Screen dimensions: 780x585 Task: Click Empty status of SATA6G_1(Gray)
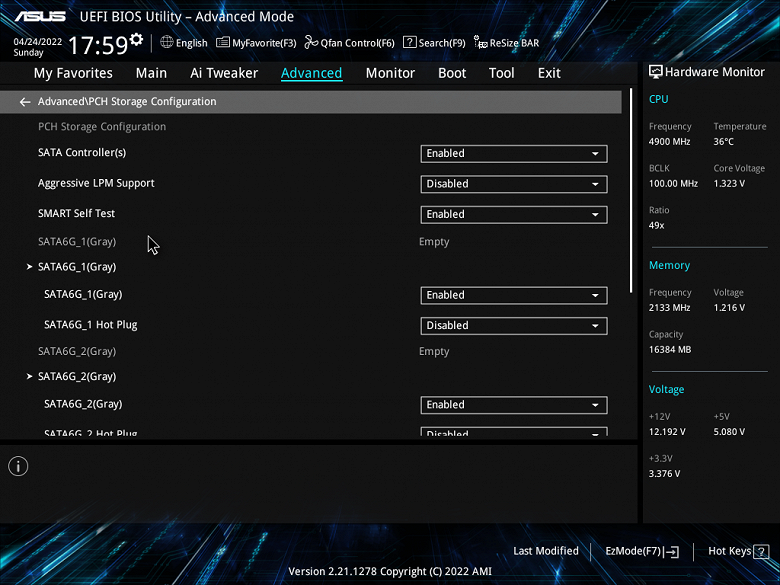coord(434,242)
